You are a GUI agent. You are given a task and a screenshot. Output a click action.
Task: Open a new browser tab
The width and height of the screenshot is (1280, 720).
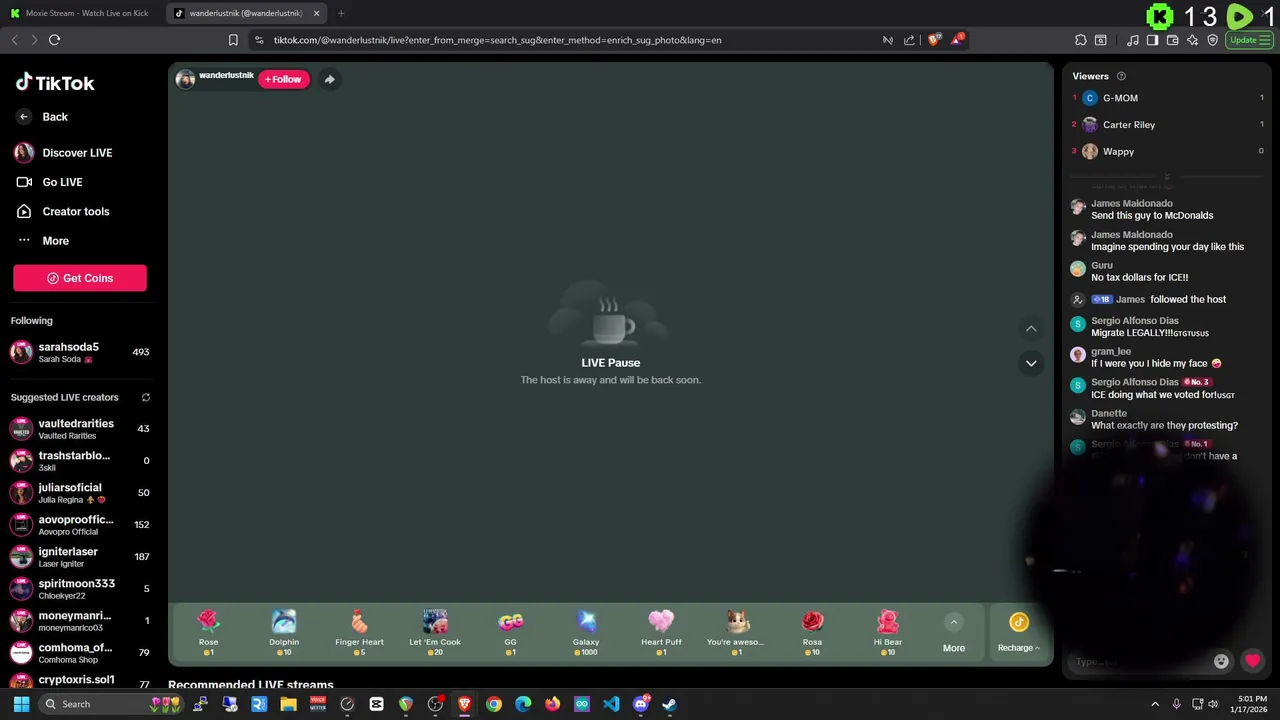[341, 13]
